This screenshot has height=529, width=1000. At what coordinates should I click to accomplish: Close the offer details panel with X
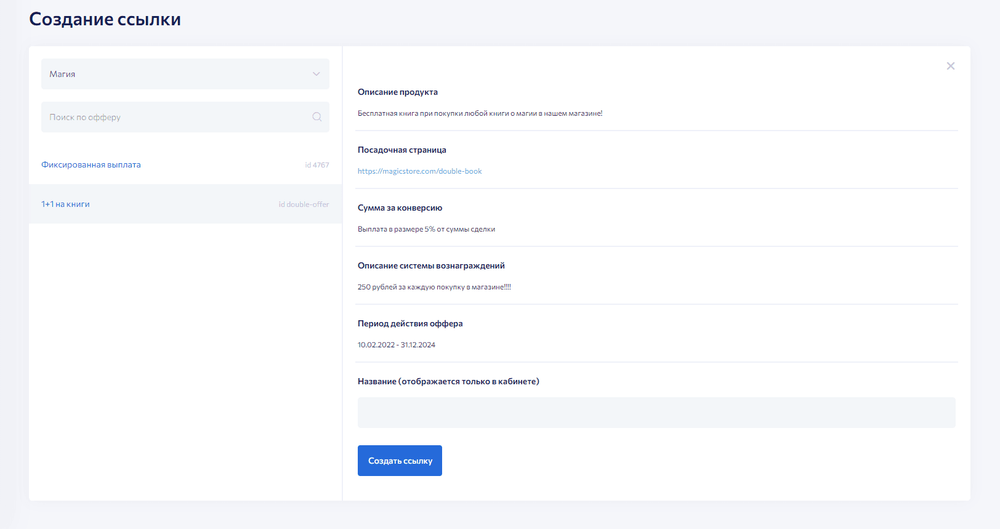click(950, 66)
